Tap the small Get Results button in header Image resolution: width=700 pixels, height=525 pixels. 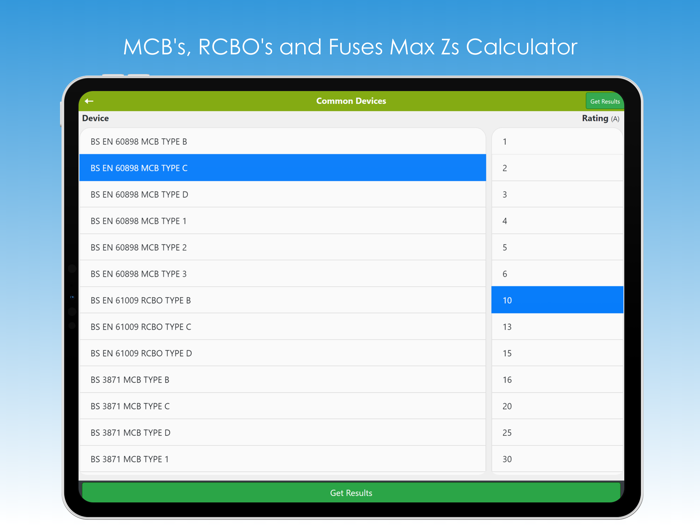604,101
